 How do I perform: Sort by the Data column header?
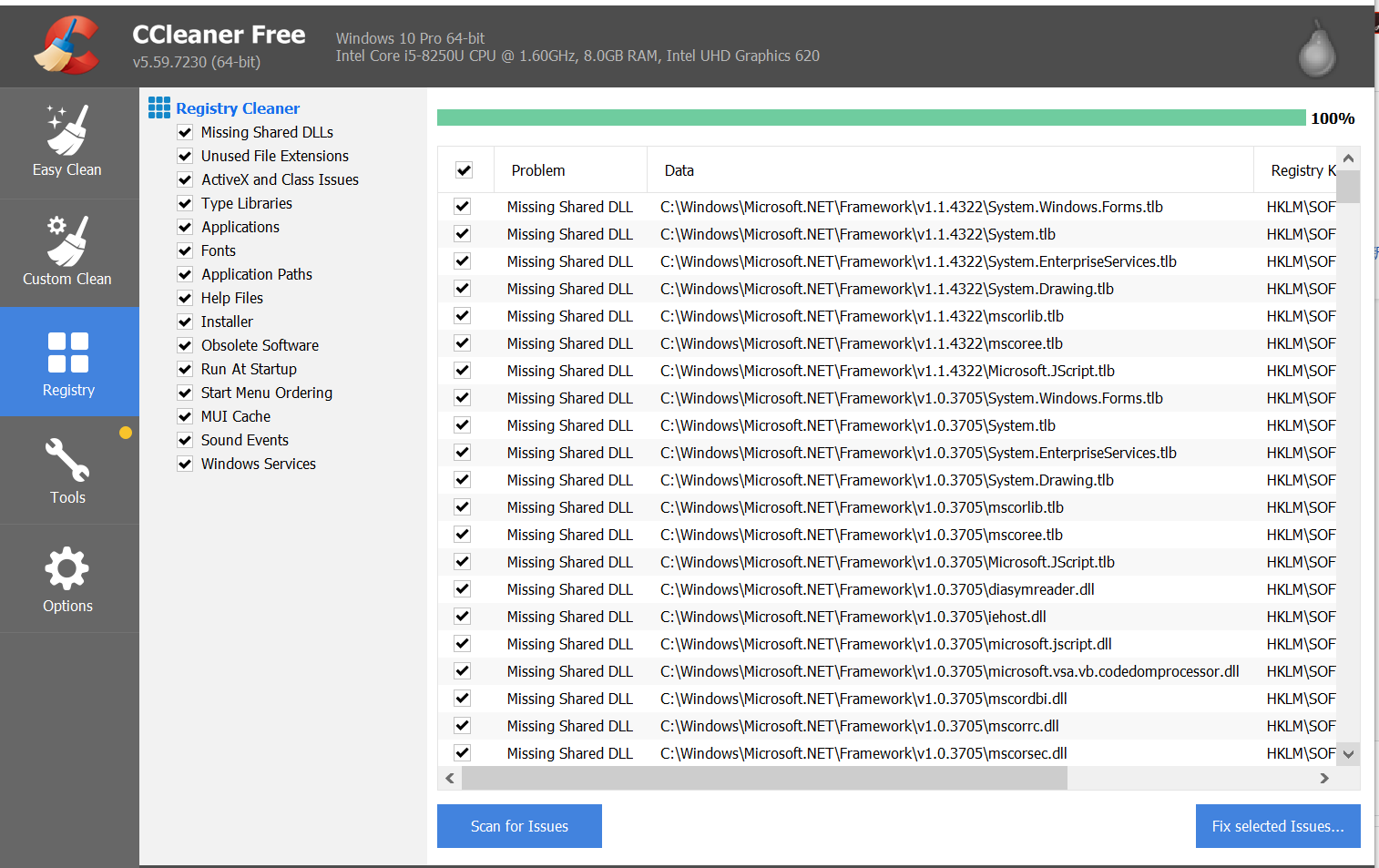tap(950, 170)
